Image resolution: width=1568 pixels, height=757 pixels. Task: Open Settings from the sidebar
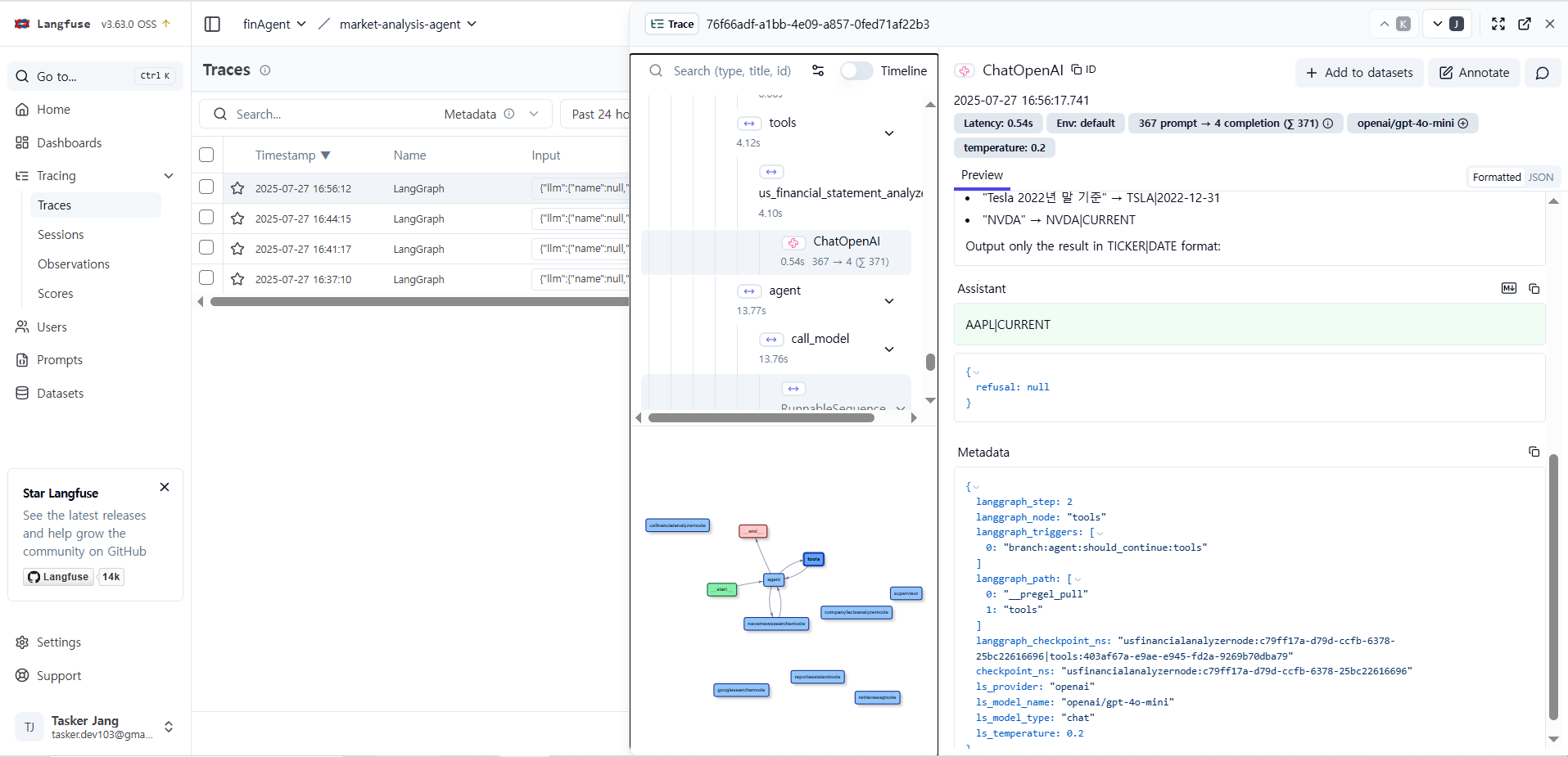coord(58,642)
